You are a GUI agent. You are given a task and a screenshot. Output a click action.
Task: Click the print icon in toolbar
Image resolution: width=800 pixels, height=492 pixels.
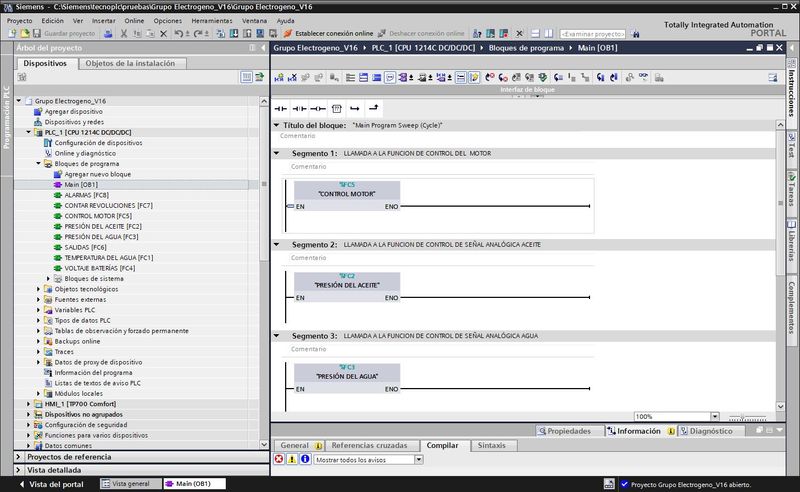pos(108,34)
